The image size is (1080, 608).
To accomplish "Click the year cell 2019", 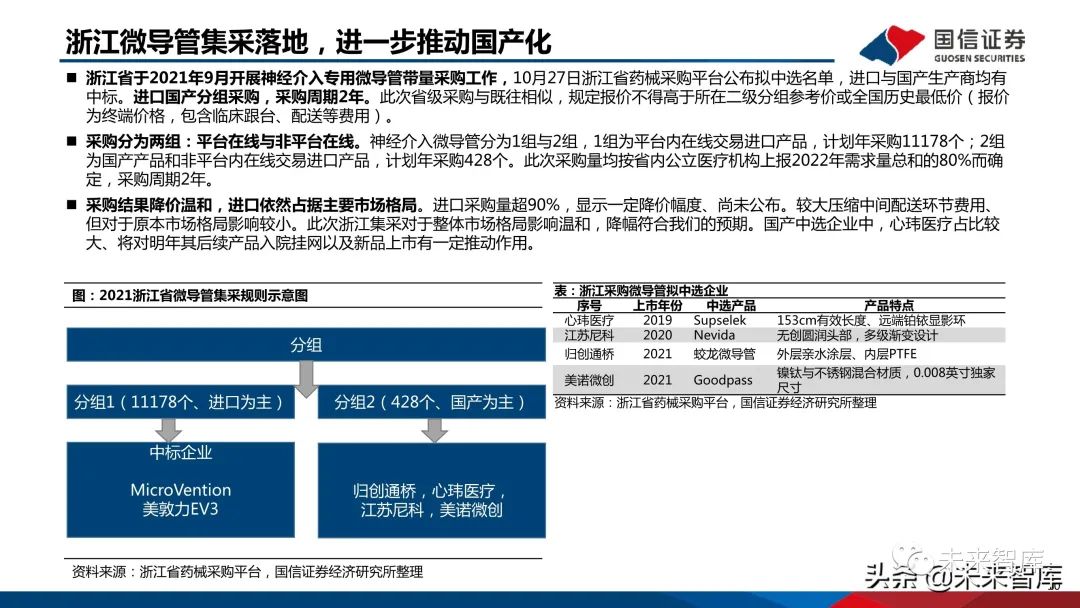I will pyautogui.click(x=658, y=320).
